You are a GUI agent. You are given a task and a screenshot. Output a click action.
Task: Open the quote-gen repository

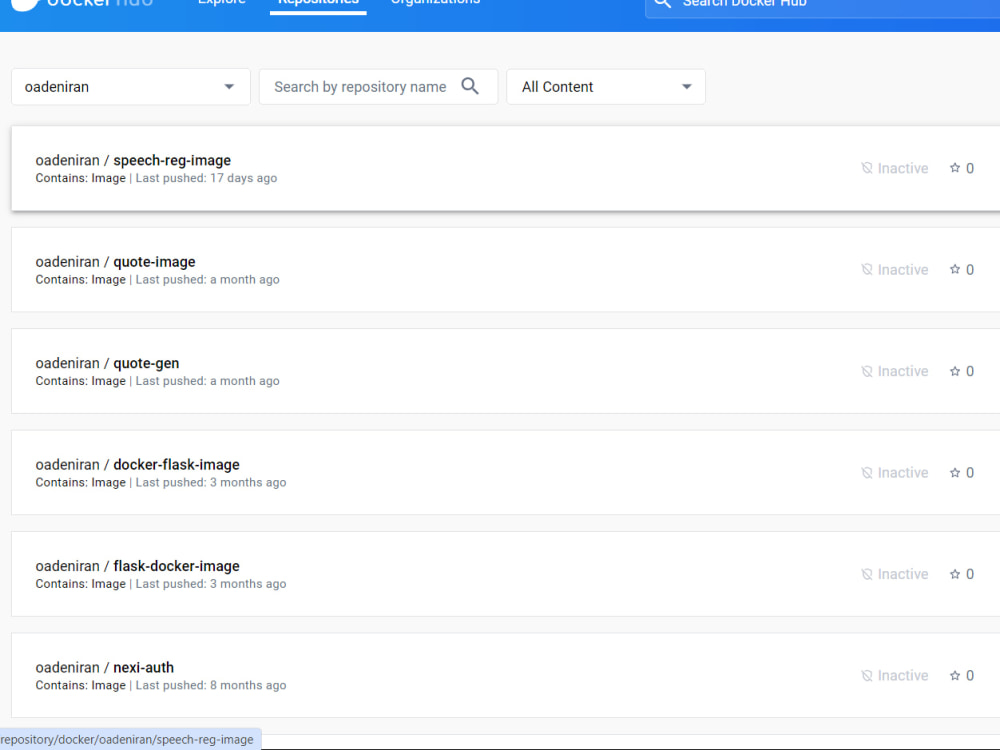pyautogui.click(x=146, y=363)
